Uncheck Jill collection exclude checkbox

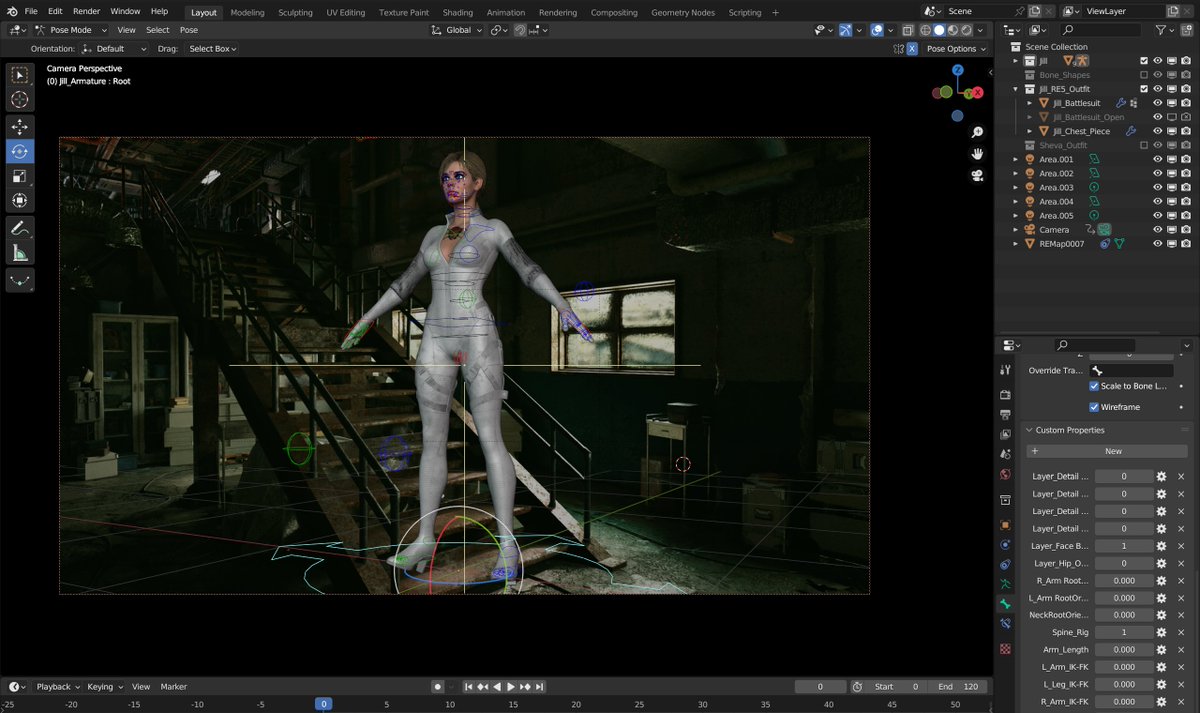click(1144, 61)
